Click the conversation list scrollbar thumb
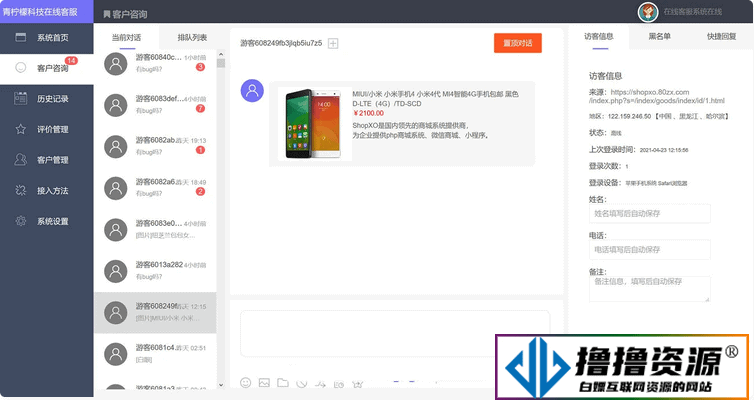This screenshot has width=754, height=400. click(221, 63)
